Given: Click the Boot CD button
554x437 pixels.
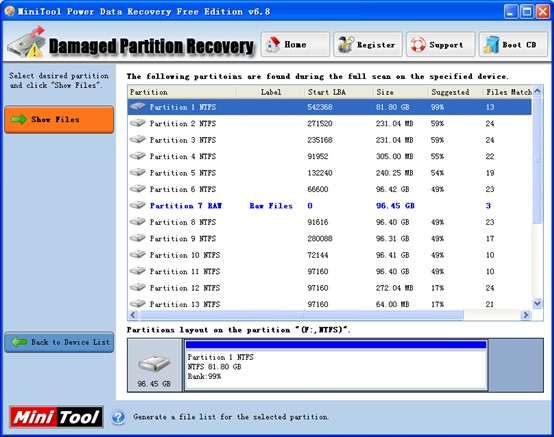Looking at the screenshot, I should 513,45.
